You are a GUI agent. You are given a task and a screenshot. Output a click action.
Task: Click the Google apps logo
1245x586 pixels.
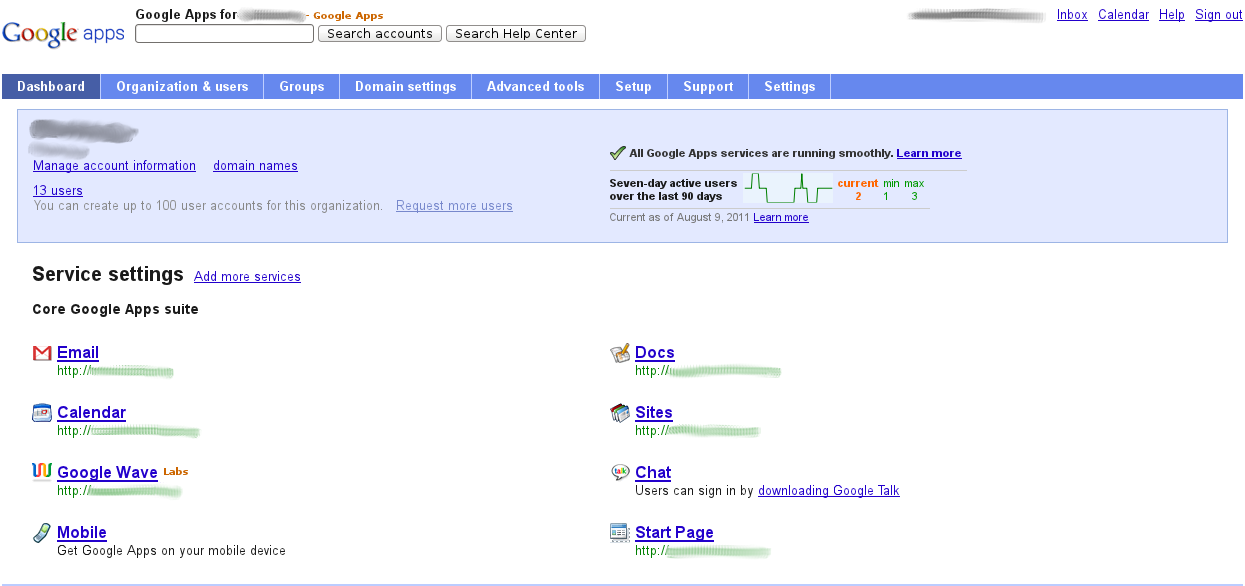(x=63, y=33)
